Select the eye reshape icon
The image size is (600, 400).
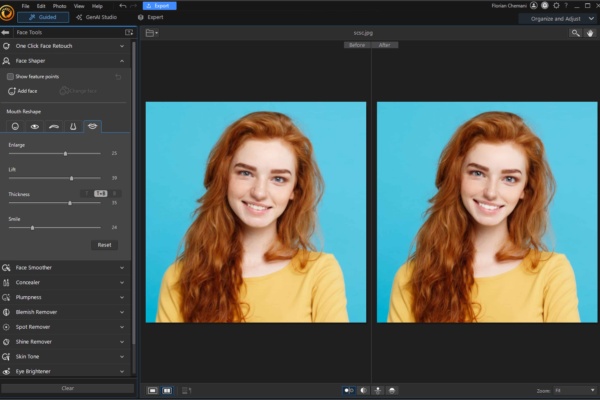click(34, 127)
